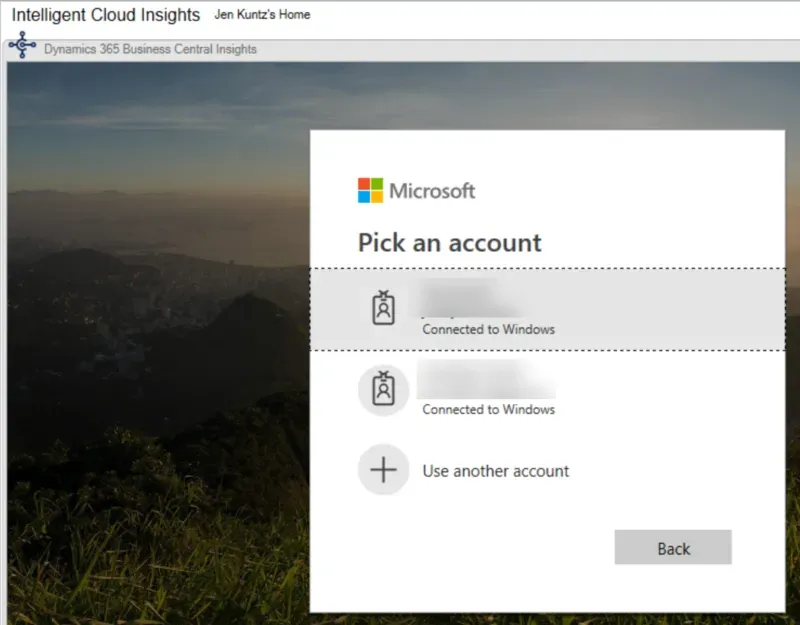The width and height of the screenshot is (800, 625).
Task: Select the second account's blurred name
Action: (485, 382)
